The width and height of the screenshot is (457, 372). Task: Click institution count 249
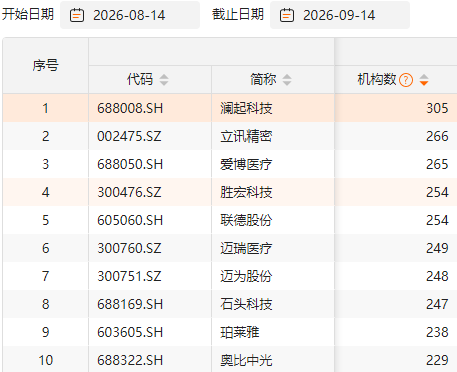point(437,248)
